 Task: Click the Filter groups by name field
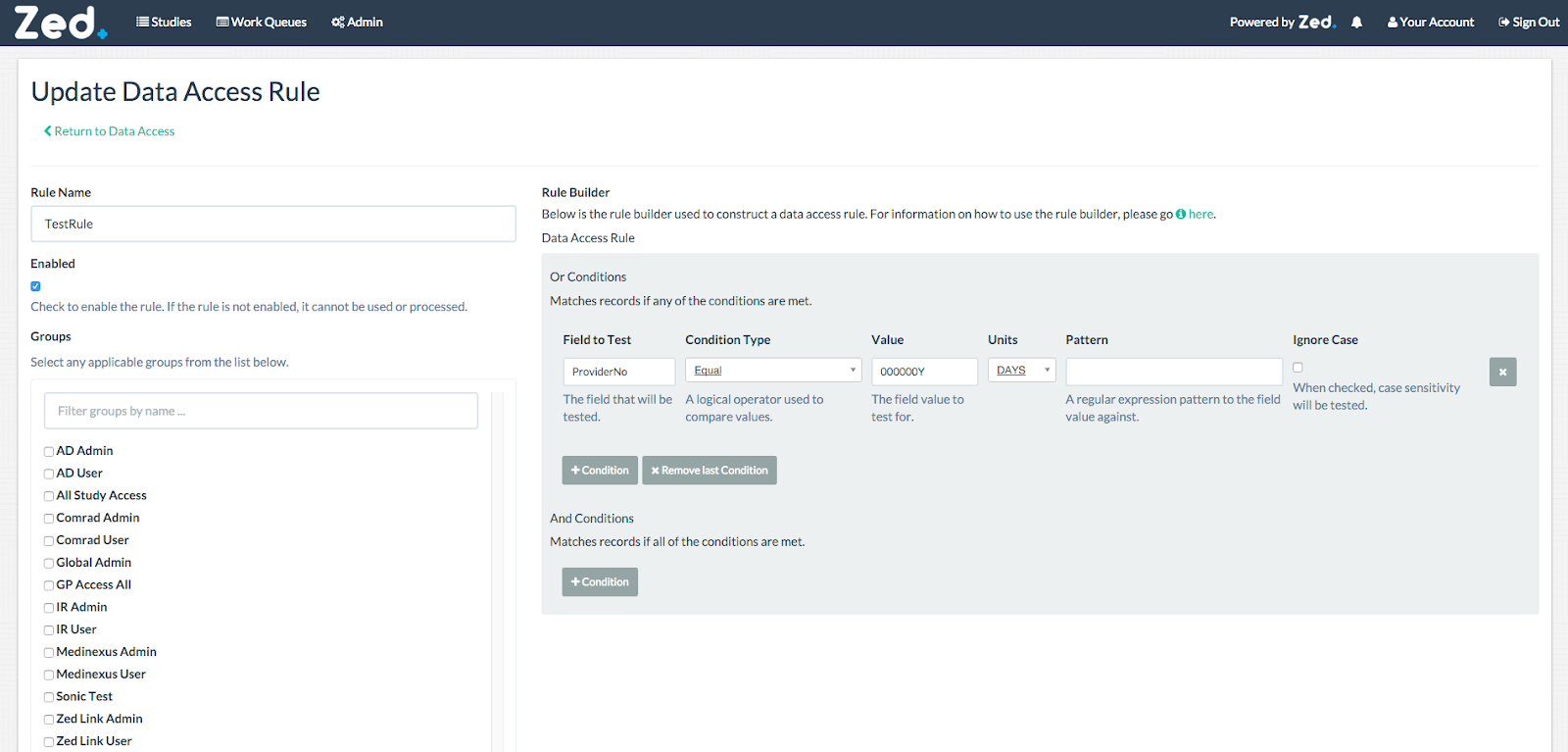coord(261,411)
